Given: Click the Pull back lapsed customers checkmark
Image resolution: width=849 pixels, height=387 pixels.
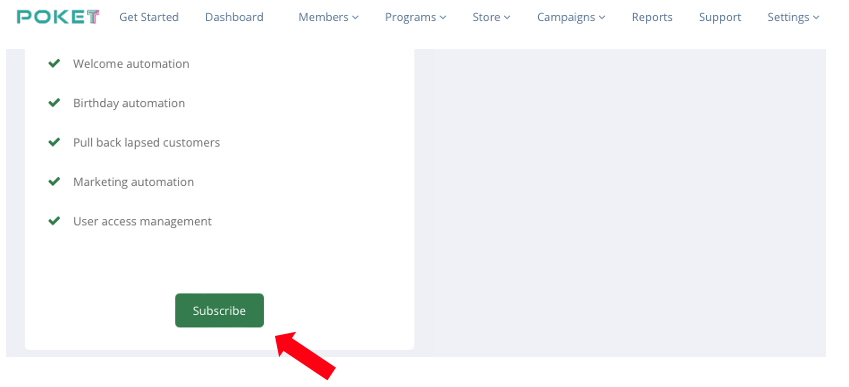Looking at the screenshot, I should tap(54, 142).
